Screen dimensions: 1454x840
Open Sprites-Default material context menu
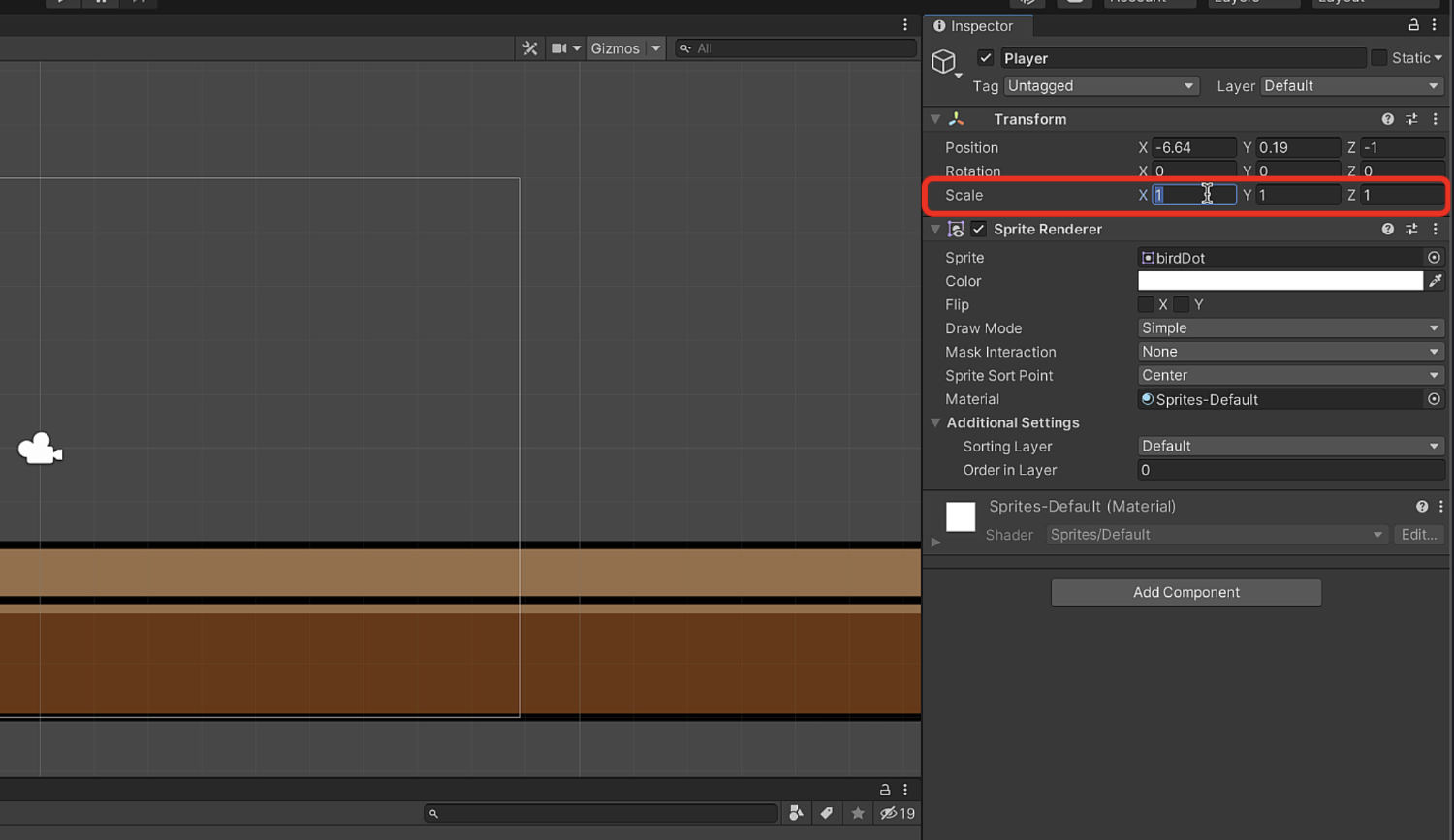1441,506
